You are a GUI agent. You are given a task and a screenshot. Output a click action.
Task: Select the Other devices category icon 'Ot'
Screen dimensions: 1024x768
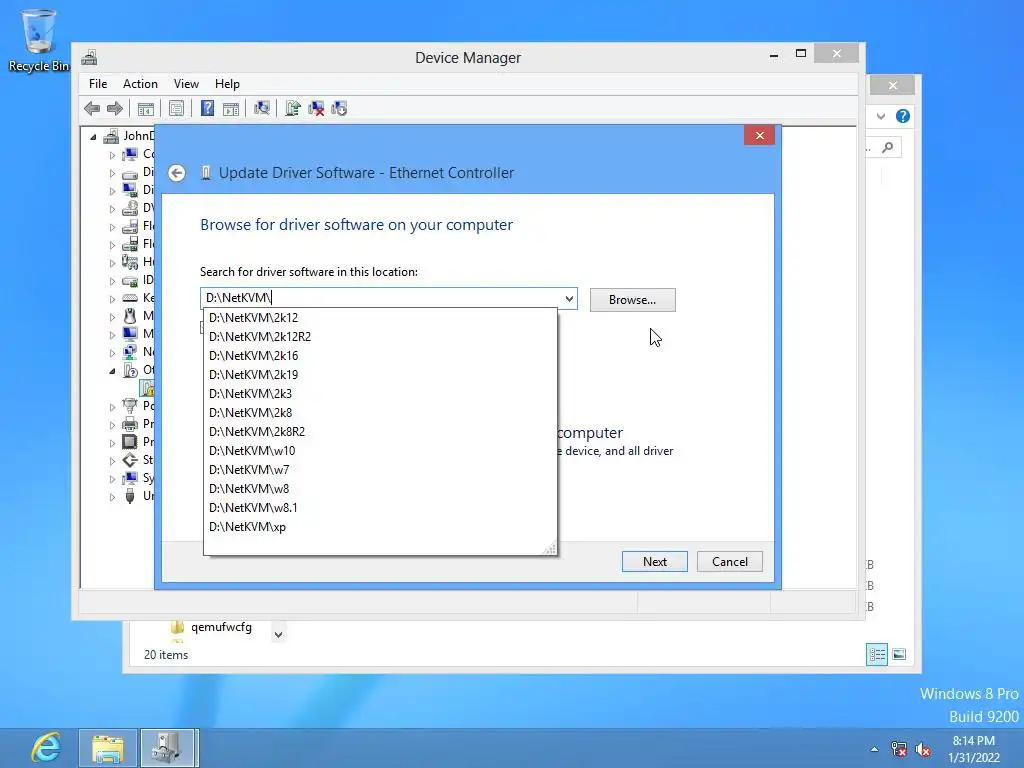pyautogui.click(x=130, y=370)
